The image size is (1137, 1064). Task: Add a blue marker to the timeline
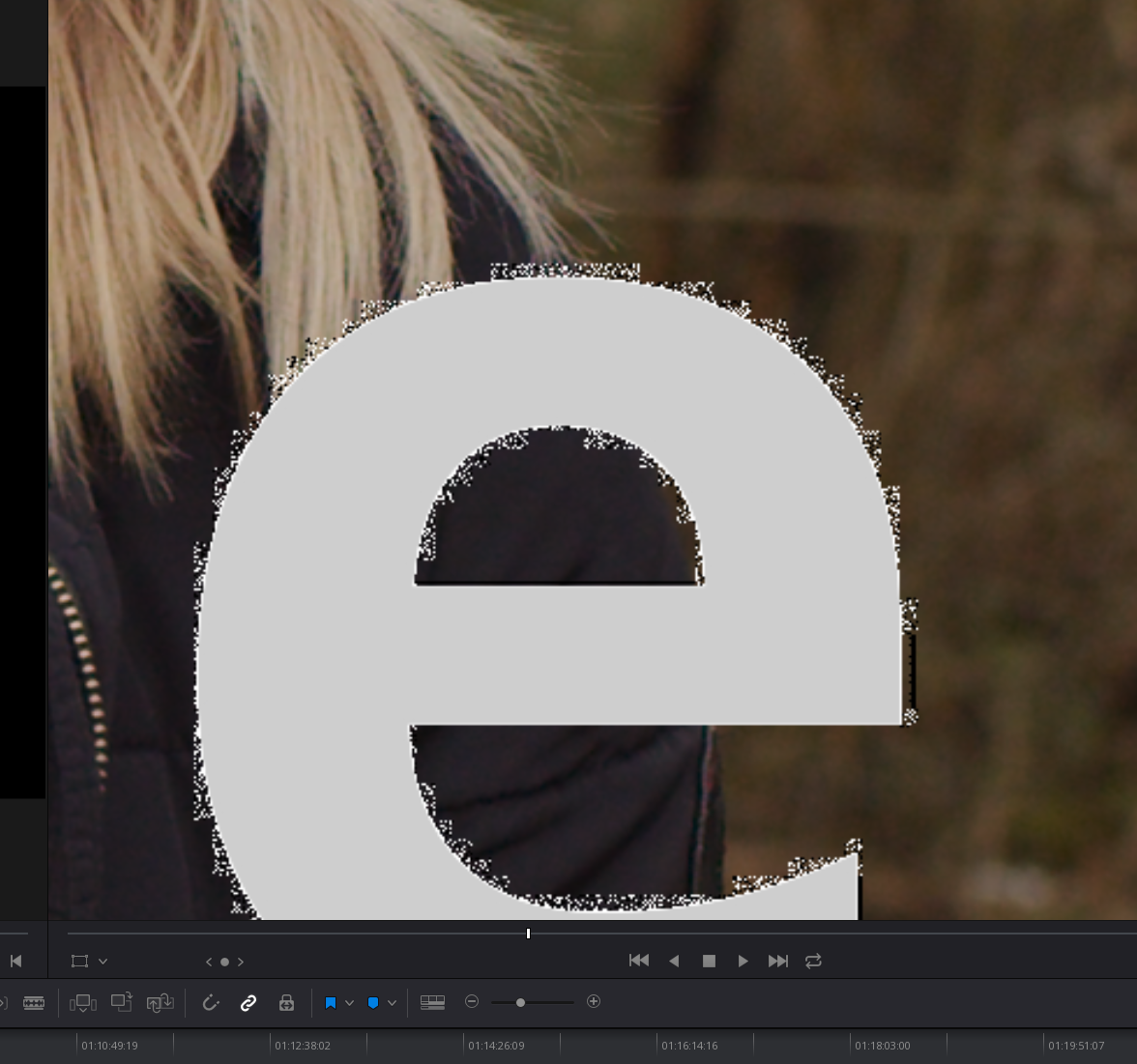(x=373, y=1002)
